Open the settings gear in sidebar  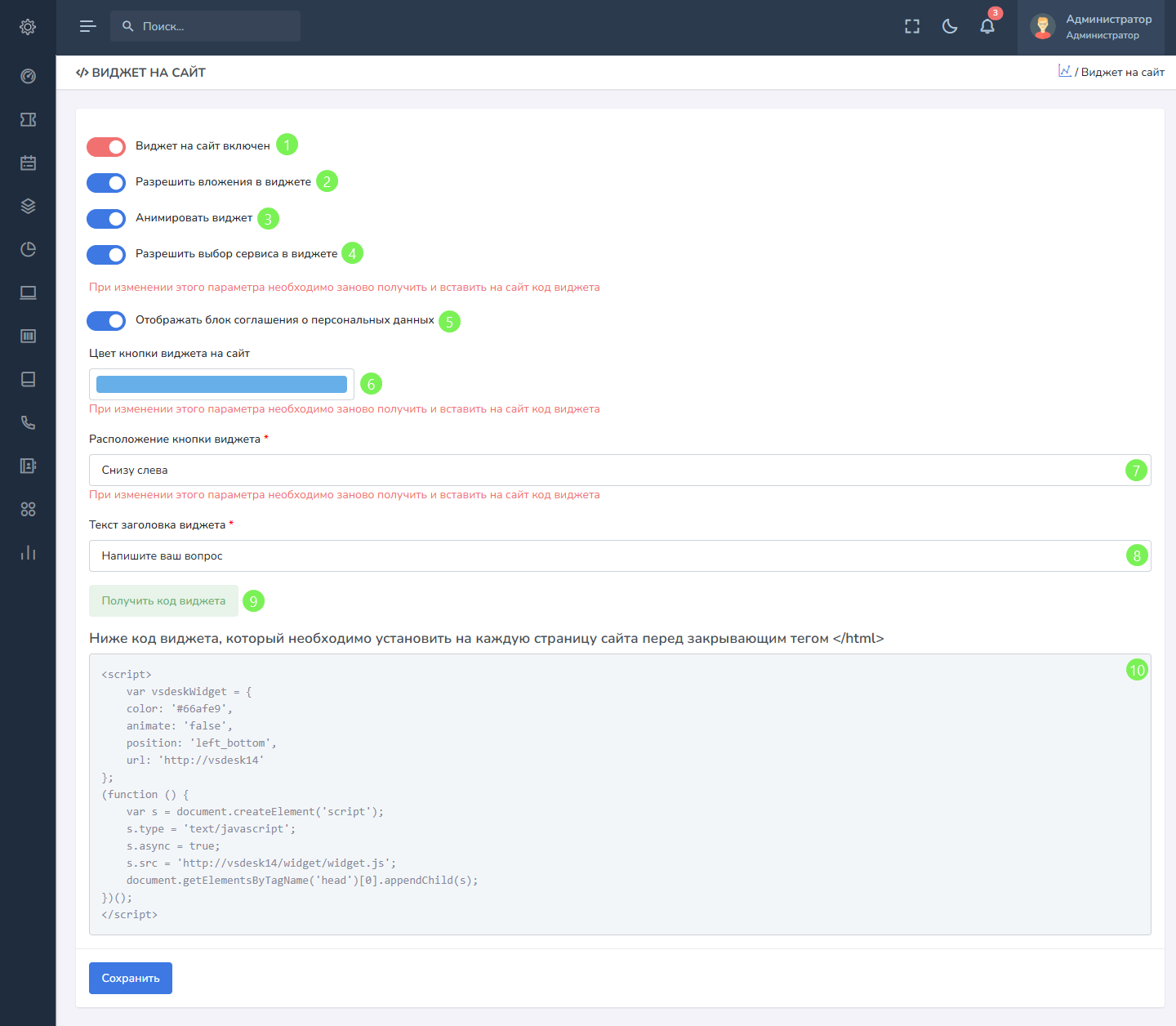pos(28,27)
